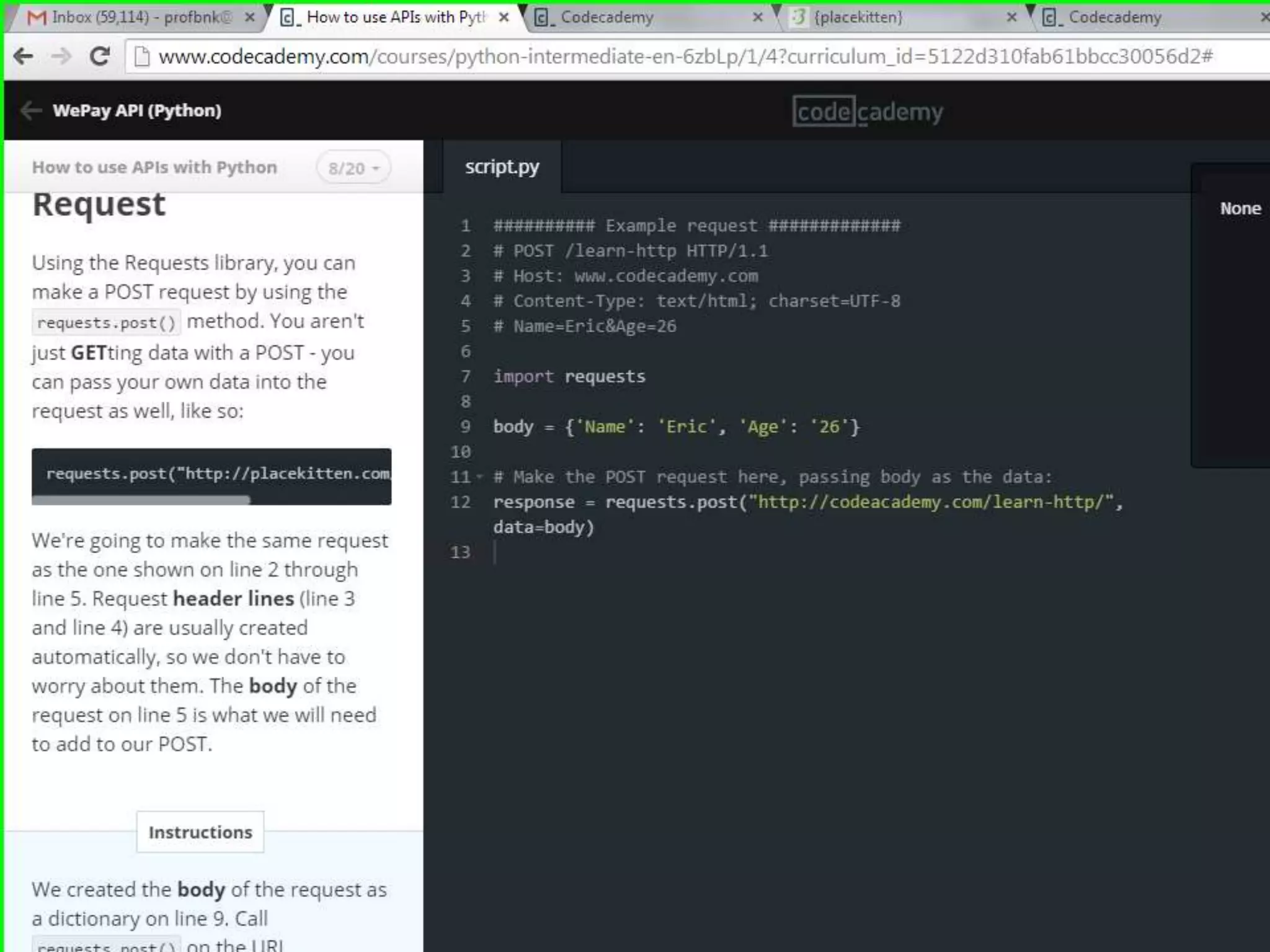The image size is (1270, 952).
Task: Click the body dictionary line 9 in editor
Action: (677, 426)
